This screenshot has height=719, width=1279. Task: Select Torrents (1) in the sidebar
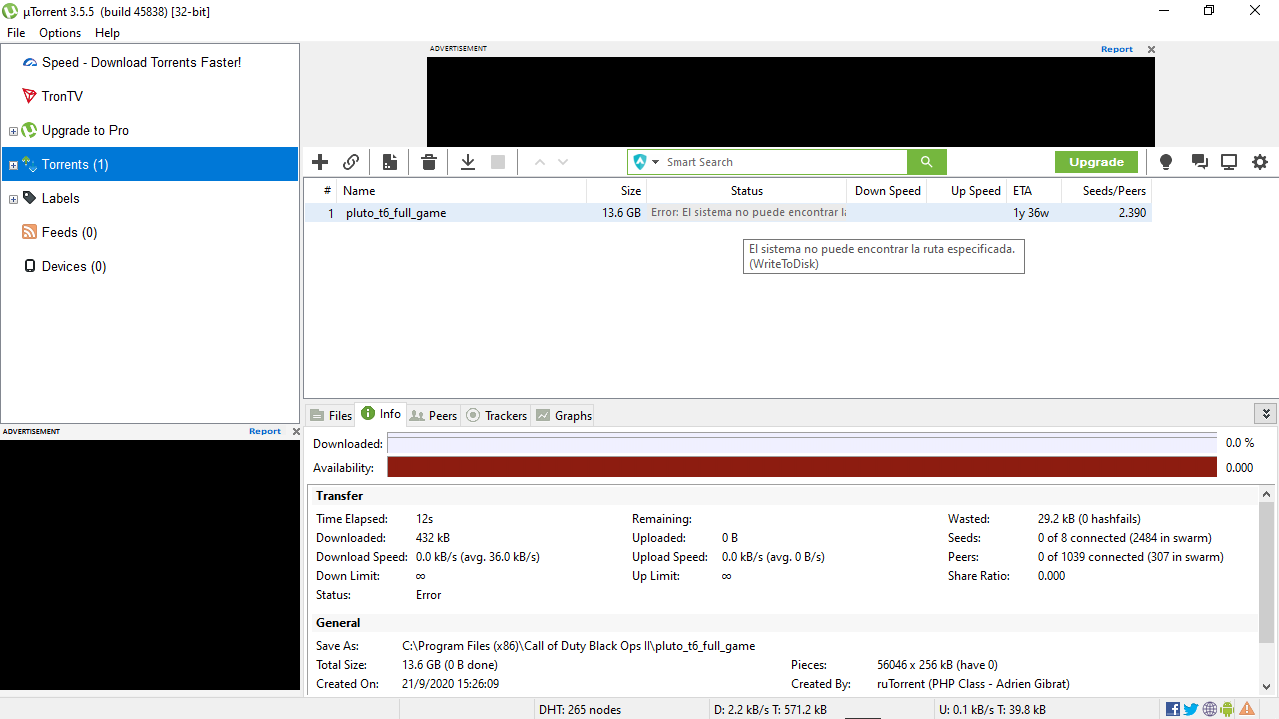pos(150,164)
